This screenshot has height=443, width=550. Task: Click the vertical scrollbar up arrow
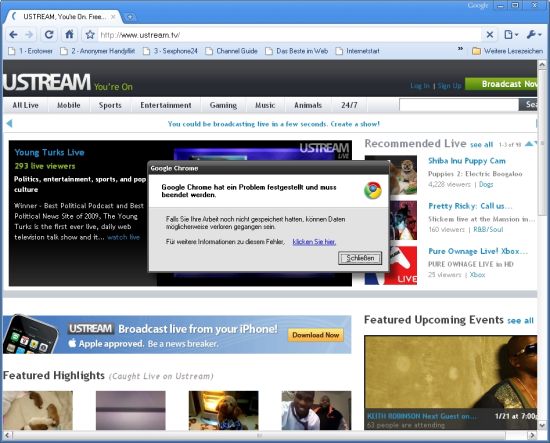(542, 64)
